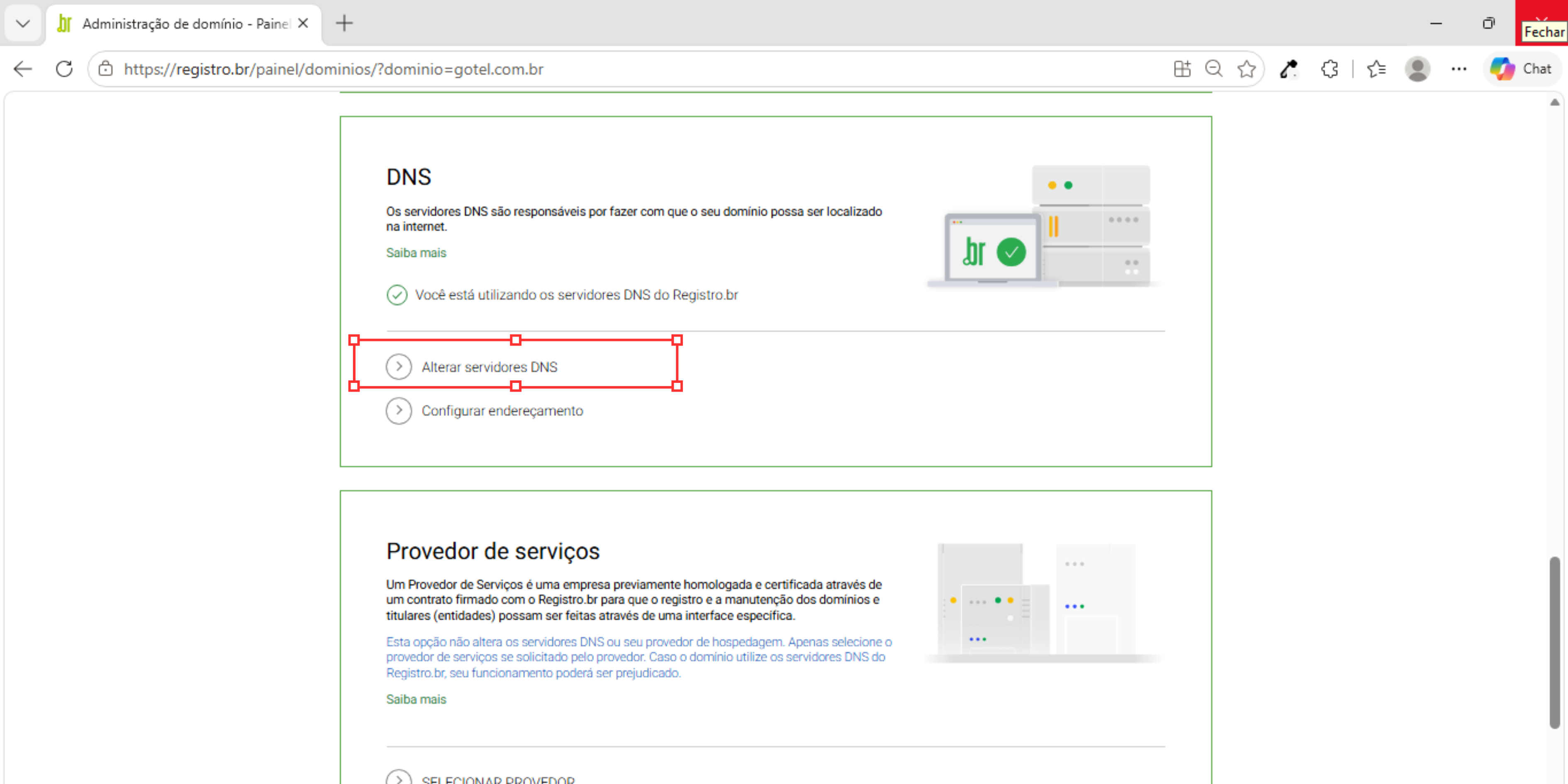1568x784 pixels.
Task: Open the Extensions puzzle icon
Action: (1329, 69)
